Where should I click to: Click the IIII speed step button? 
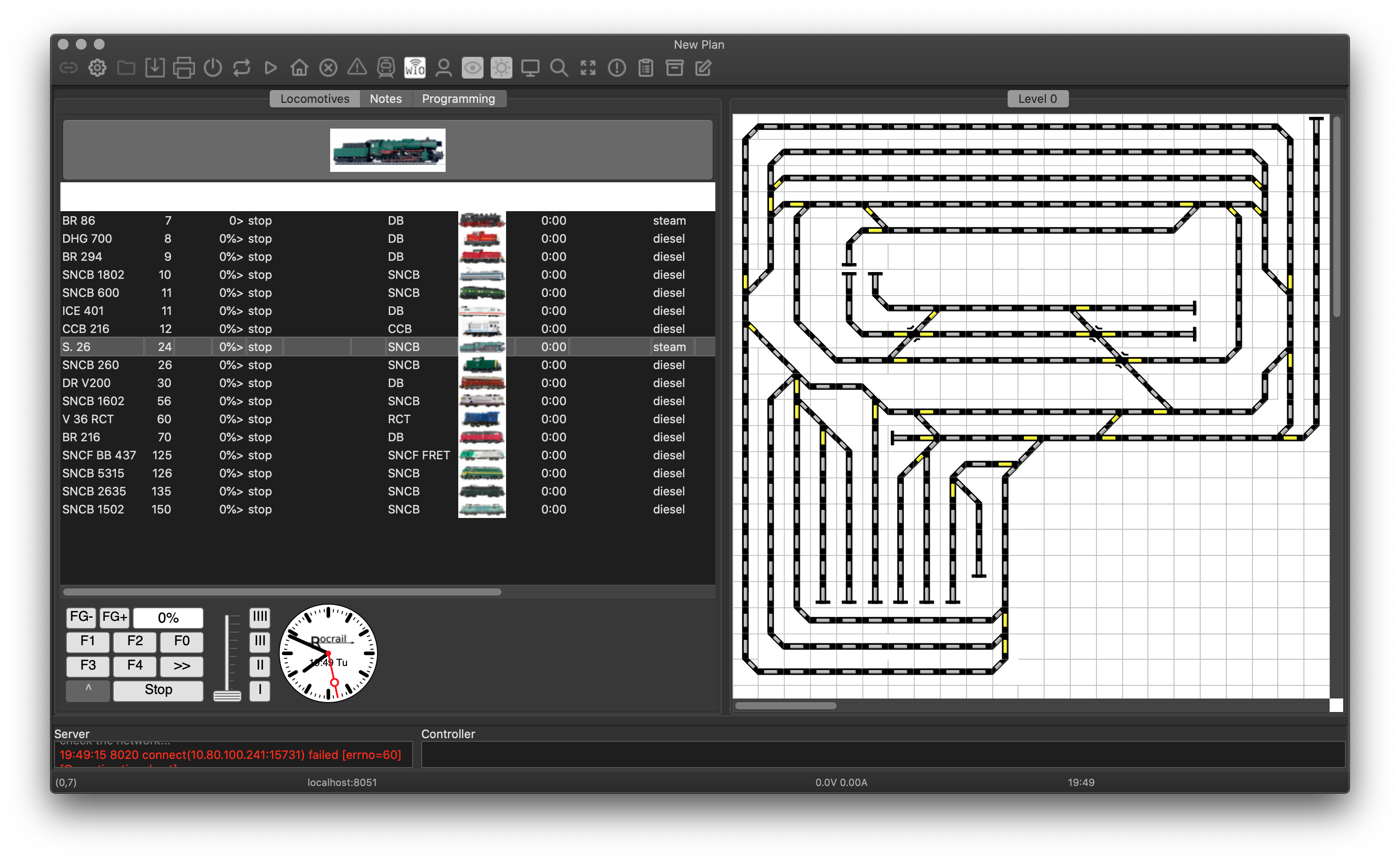(260, 616)
